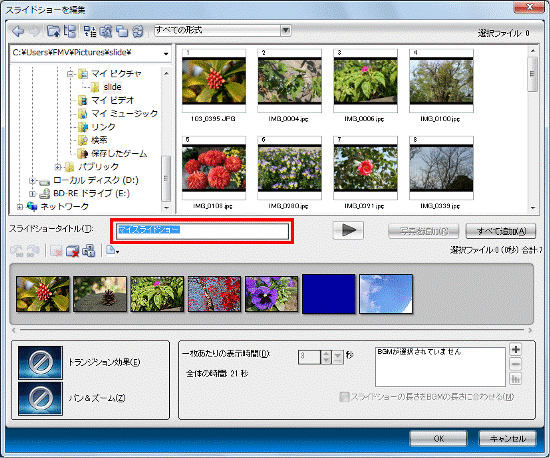Select the sky cloud slide in filmstrip

[386, 294]
